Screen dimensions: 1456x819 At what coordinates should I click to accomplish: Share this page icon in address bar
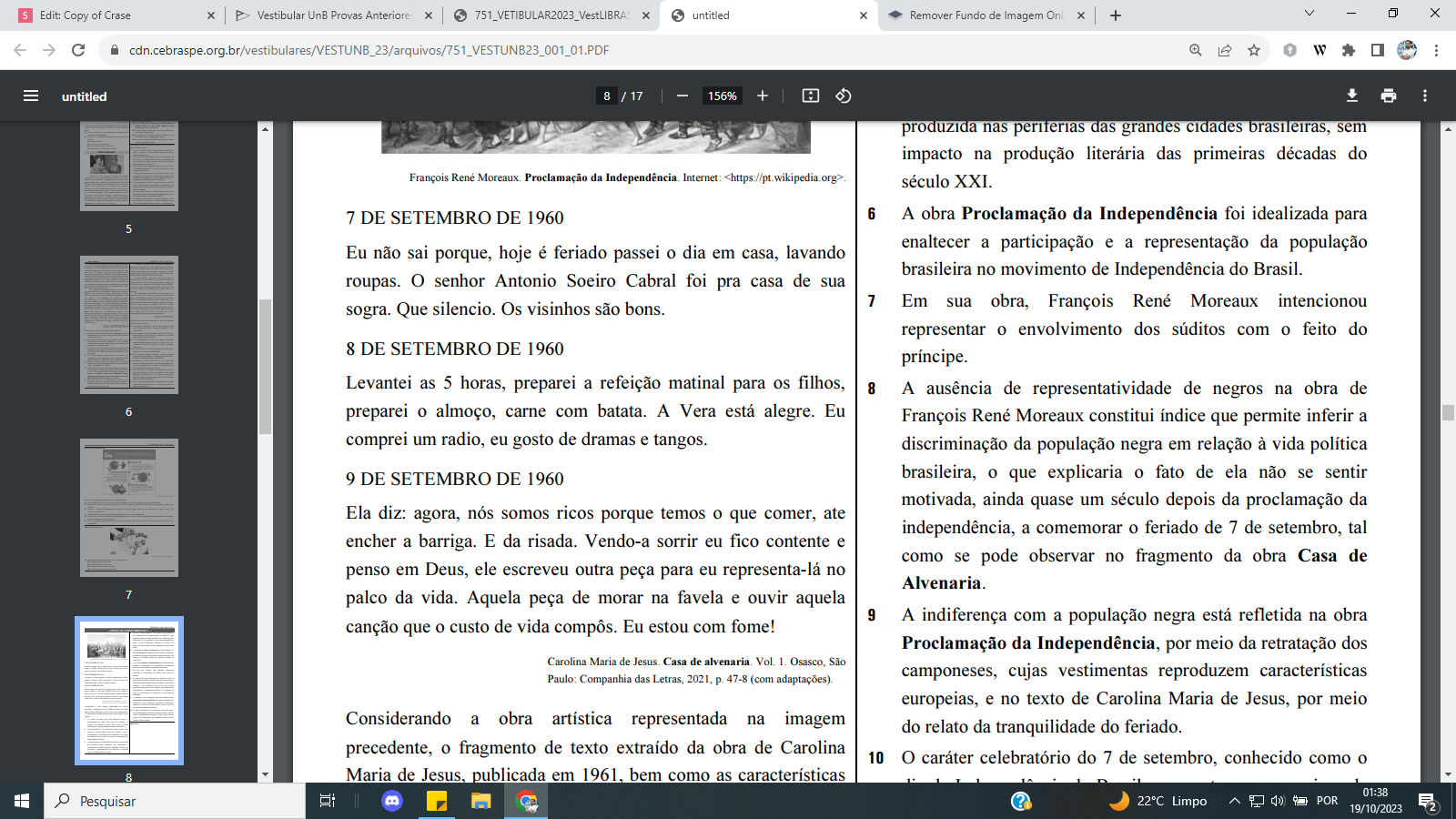point(1225,50)
